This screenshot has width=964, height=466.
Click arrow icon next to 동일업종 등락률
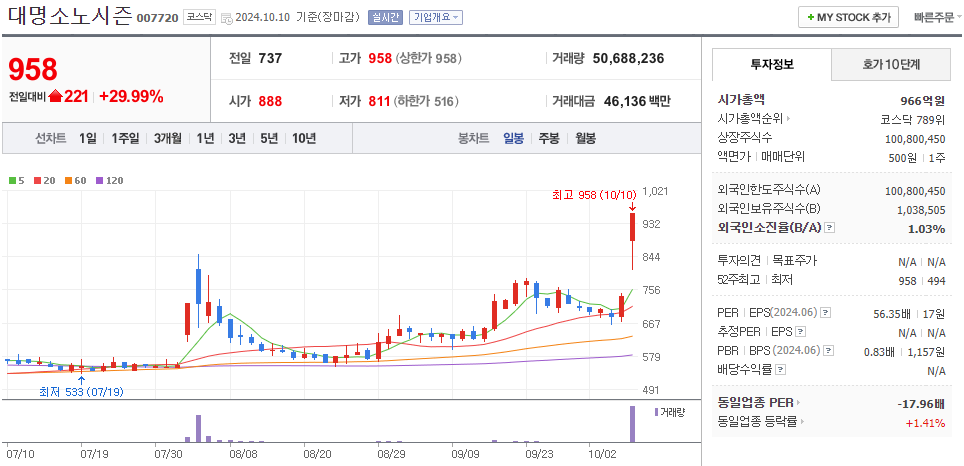coord(802,422)
